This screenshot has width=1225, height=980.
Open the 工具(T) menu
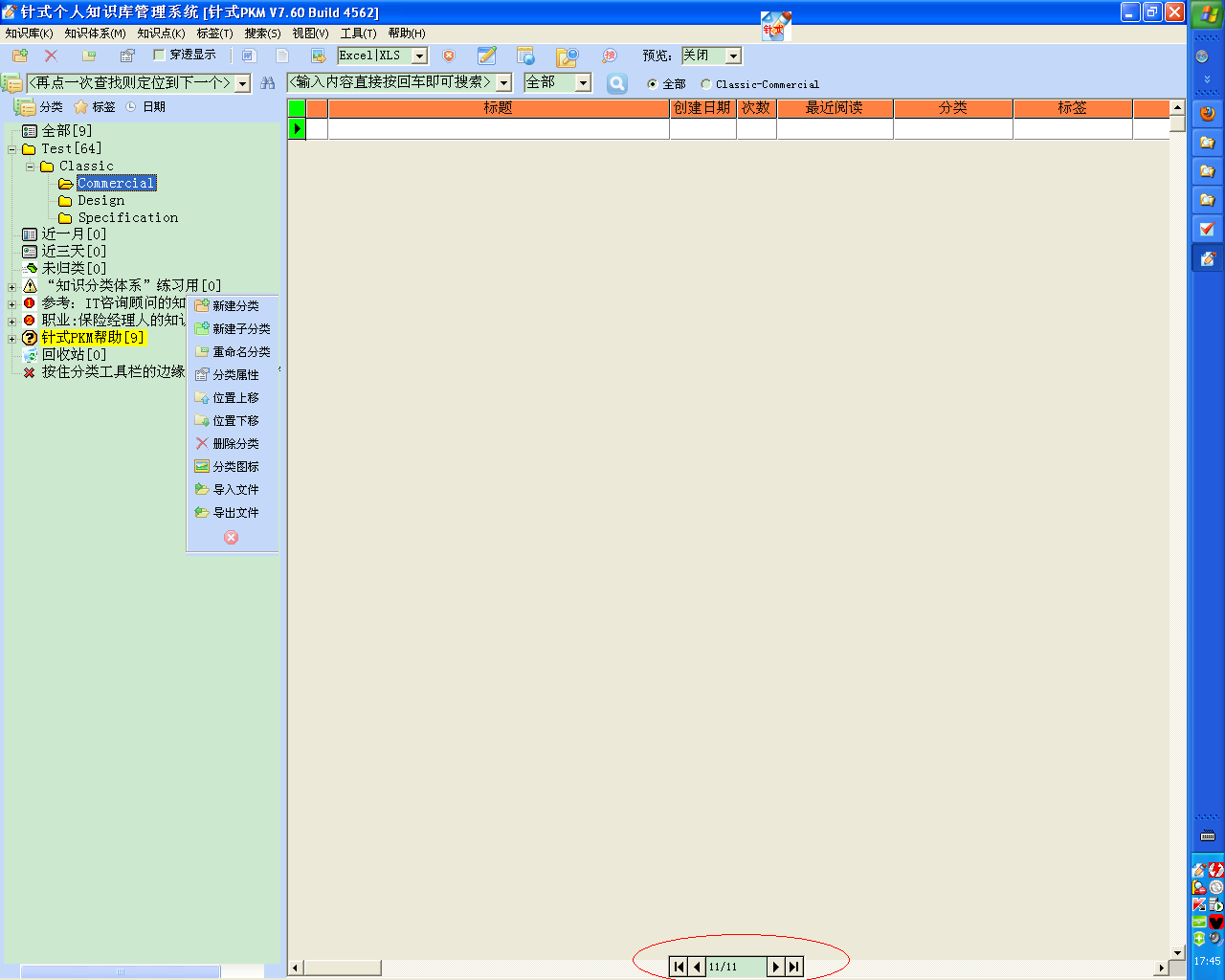[x=358, y=33]
